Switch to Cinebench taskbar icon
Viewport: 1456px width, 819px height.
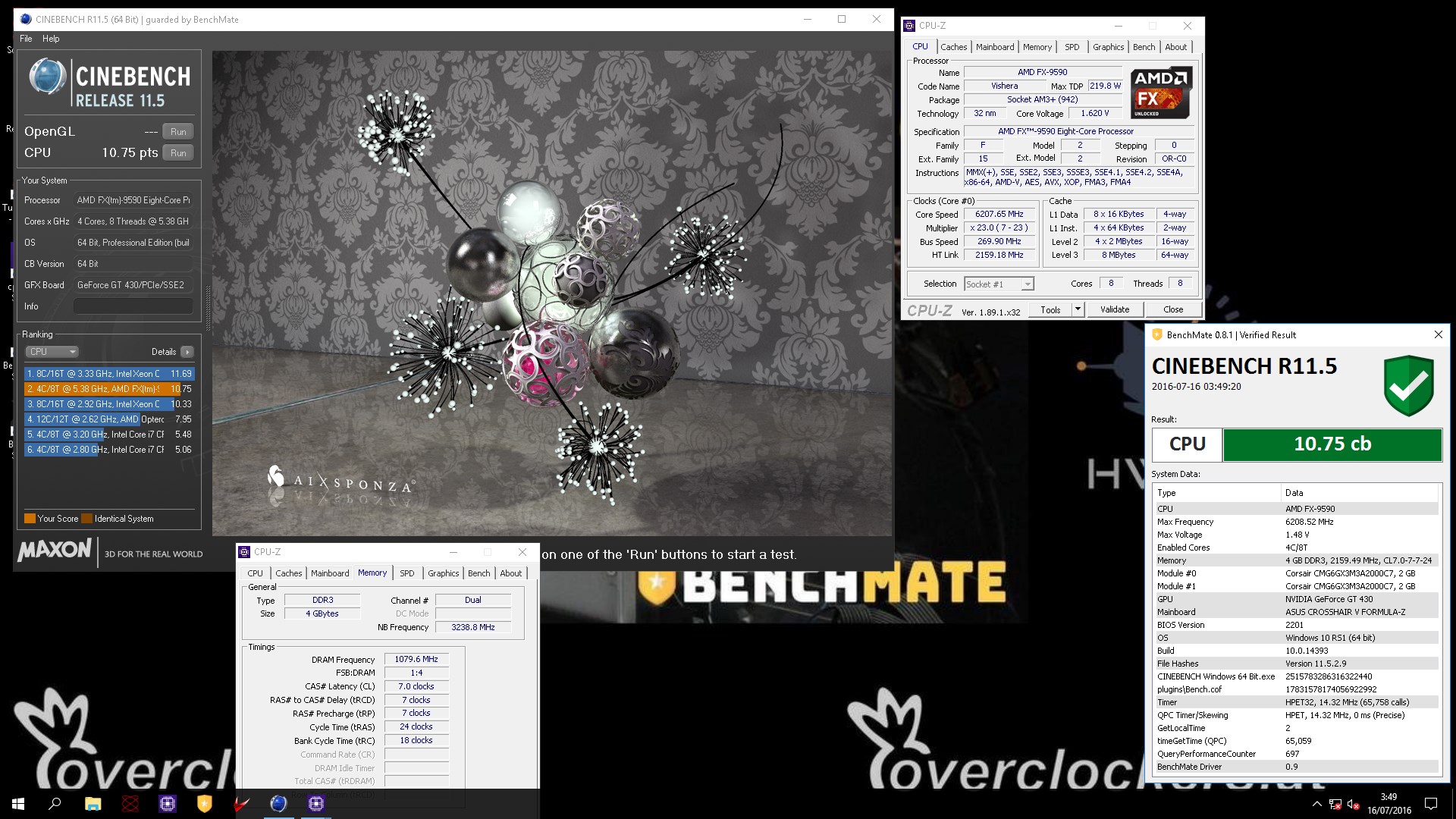coord(278,804)
